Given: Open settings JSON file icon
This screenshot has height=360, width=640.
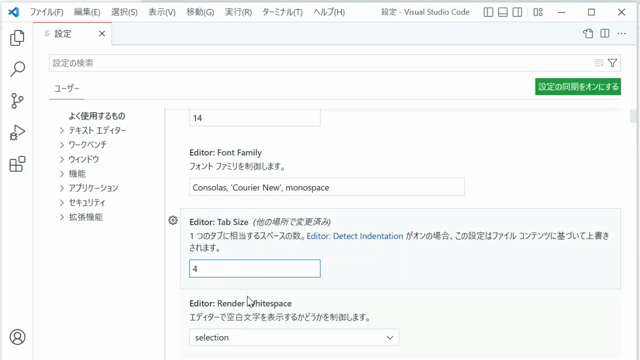Looking at the screenshot, I should [x=588, y=33].
